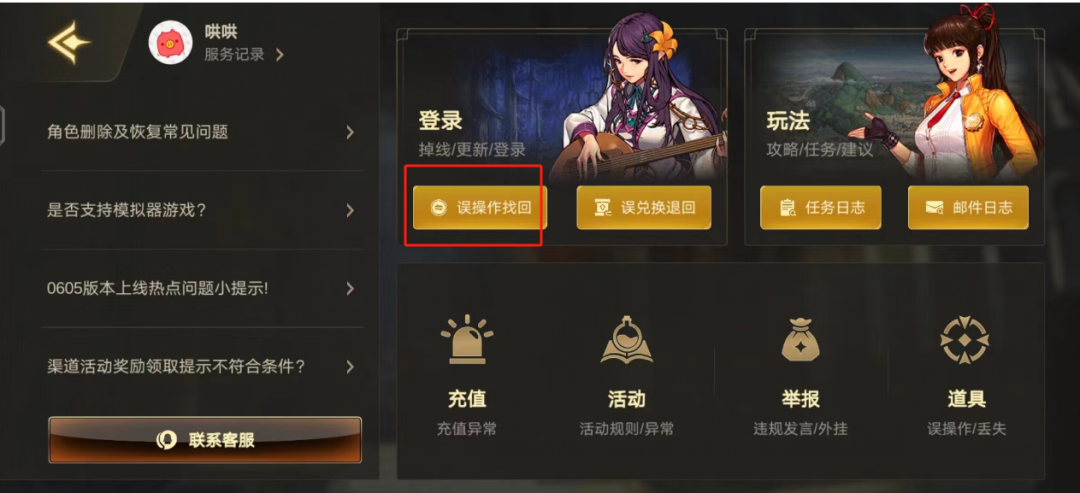Open the 活动 potion book icon

click(626, 339)
